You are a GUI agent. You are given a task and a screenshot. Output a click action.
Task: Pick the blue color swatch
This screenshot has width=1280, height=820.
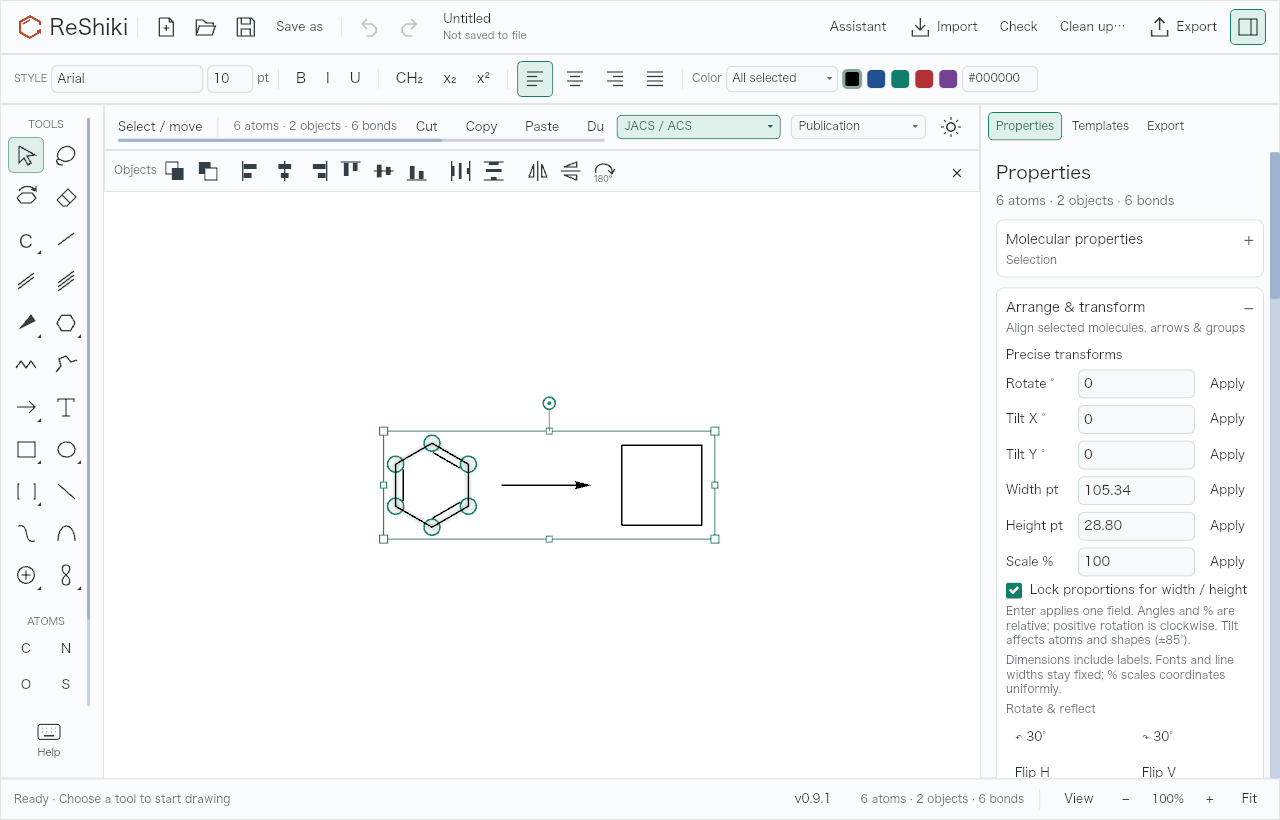pyautogui.click(x=876, y=79)
